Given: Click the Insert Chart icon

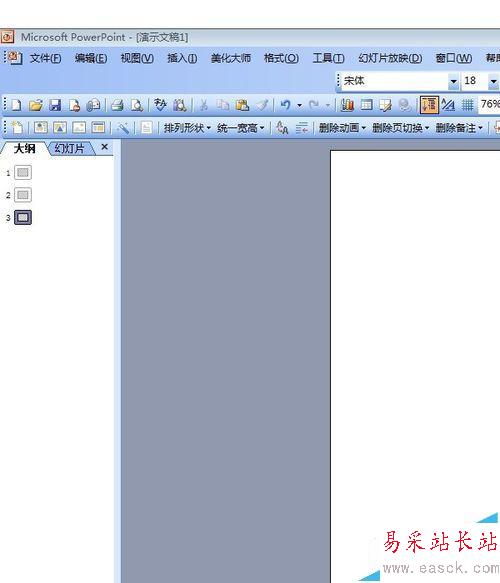Looking at the screenshot, I should (x=347, y=105).
